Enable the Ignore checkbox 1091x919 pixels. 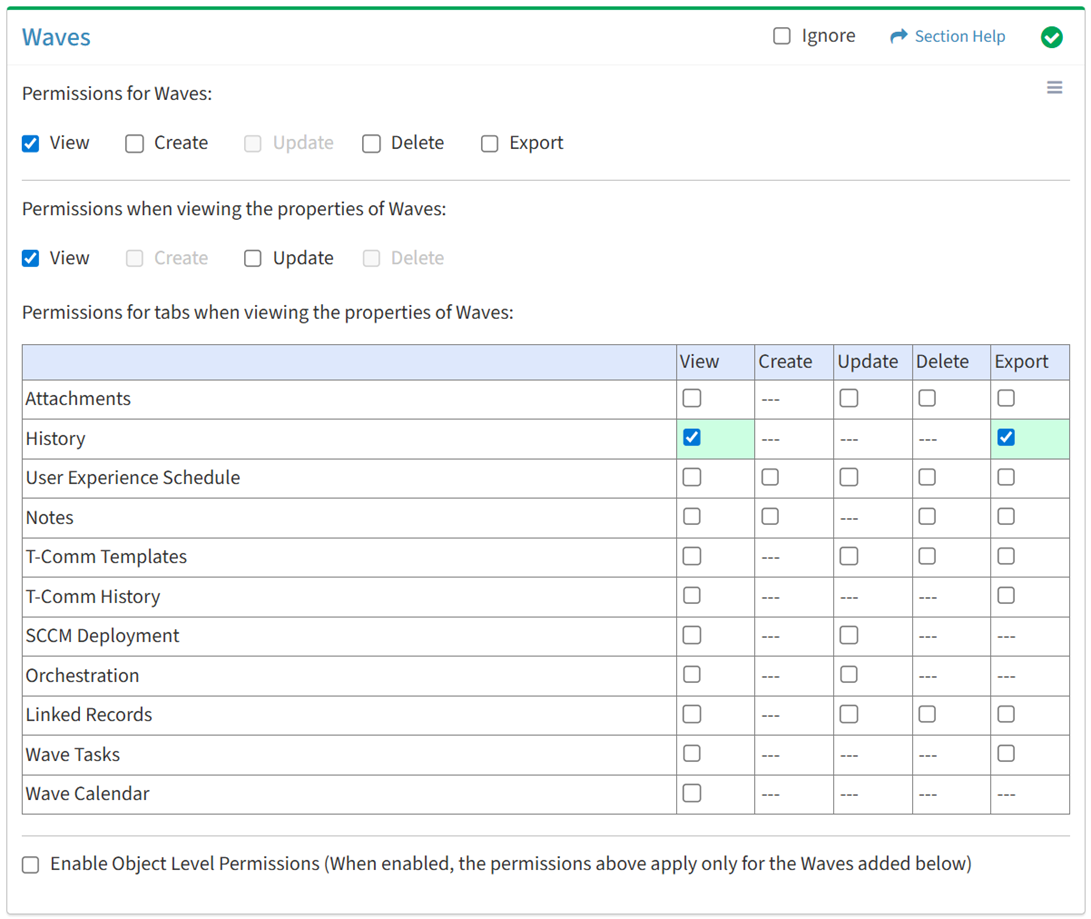pyautogui.click(x=782, y=37)
